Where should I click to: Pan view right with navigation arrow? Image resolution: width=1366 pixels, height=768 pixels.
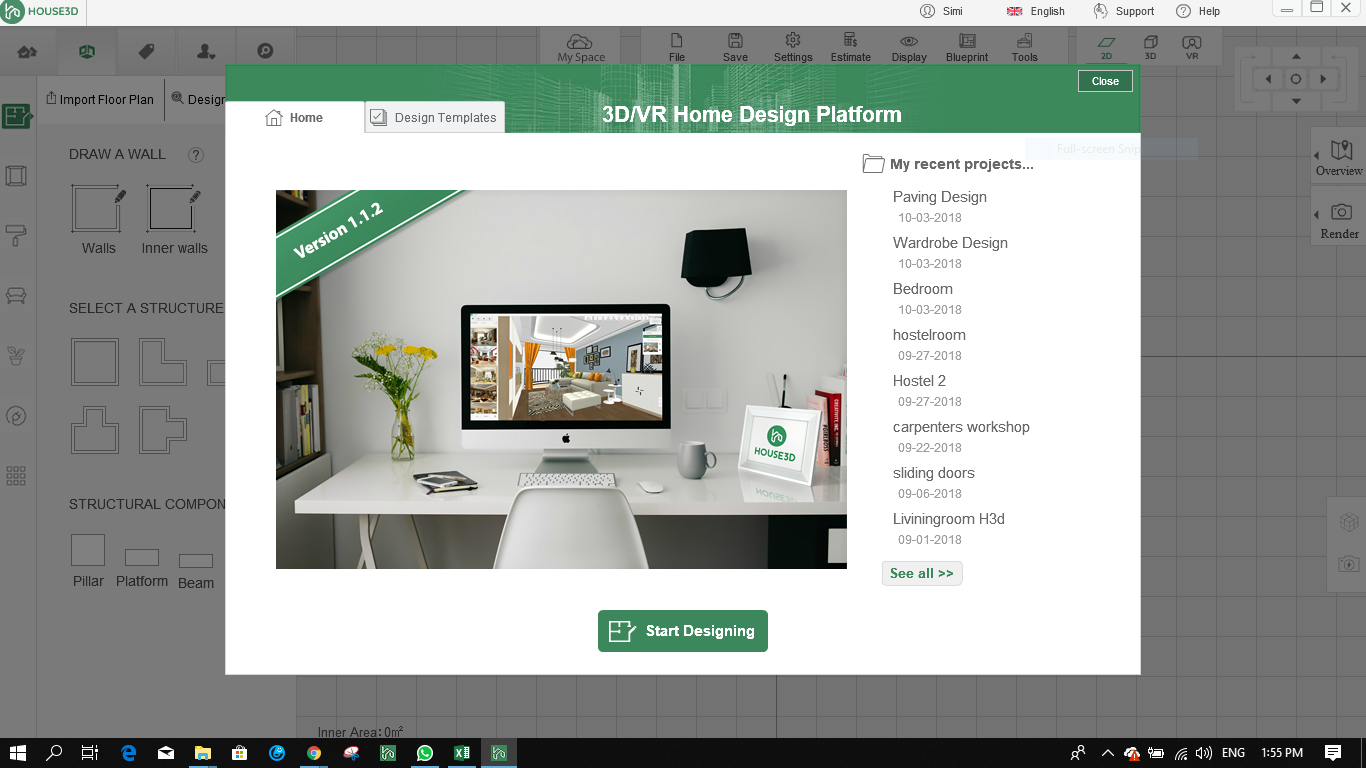pyautogui.click(x=1323, y=79)
